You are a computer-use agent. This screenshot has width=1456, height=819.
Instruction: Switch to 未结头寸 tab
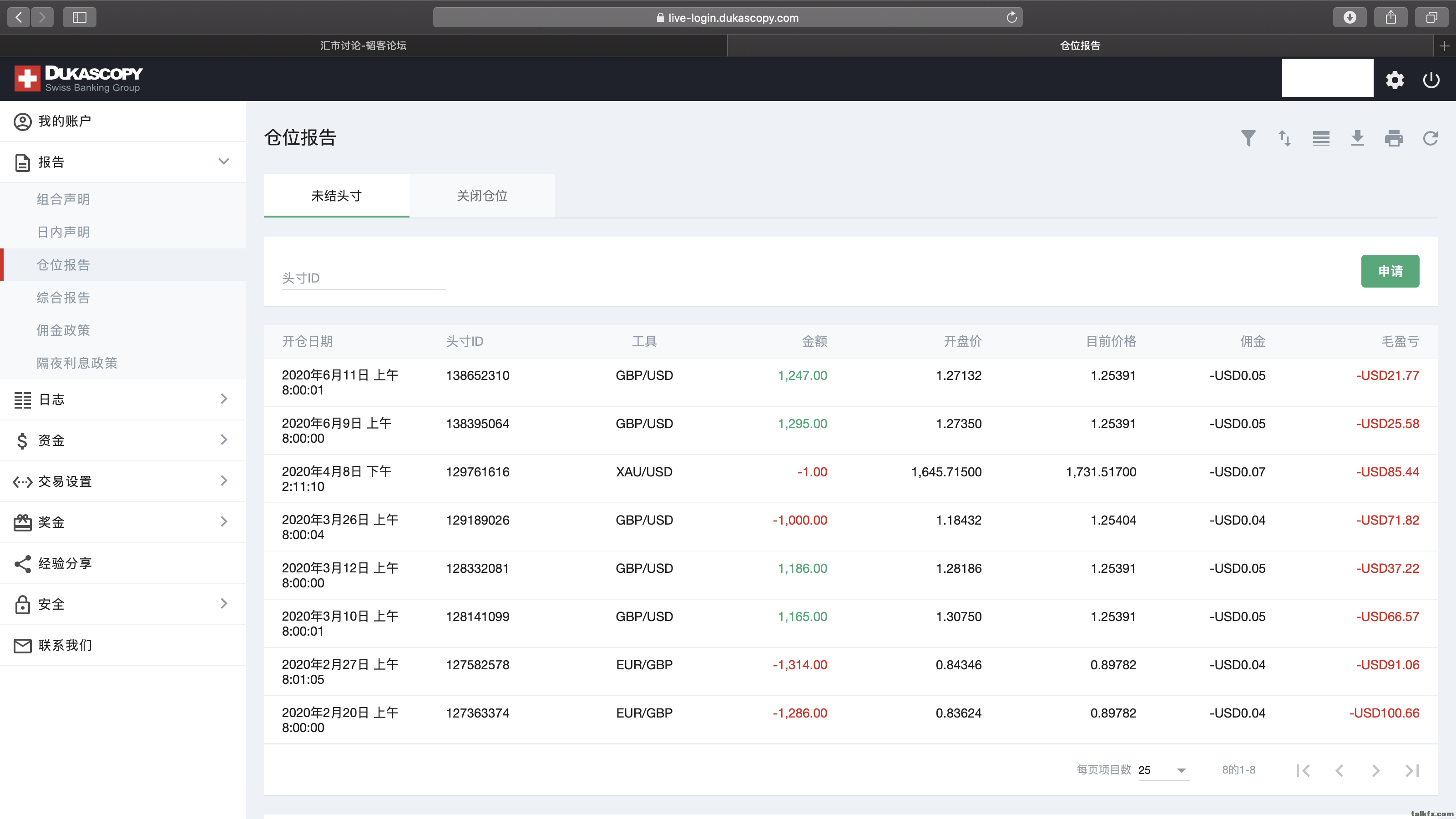(336, 196)
